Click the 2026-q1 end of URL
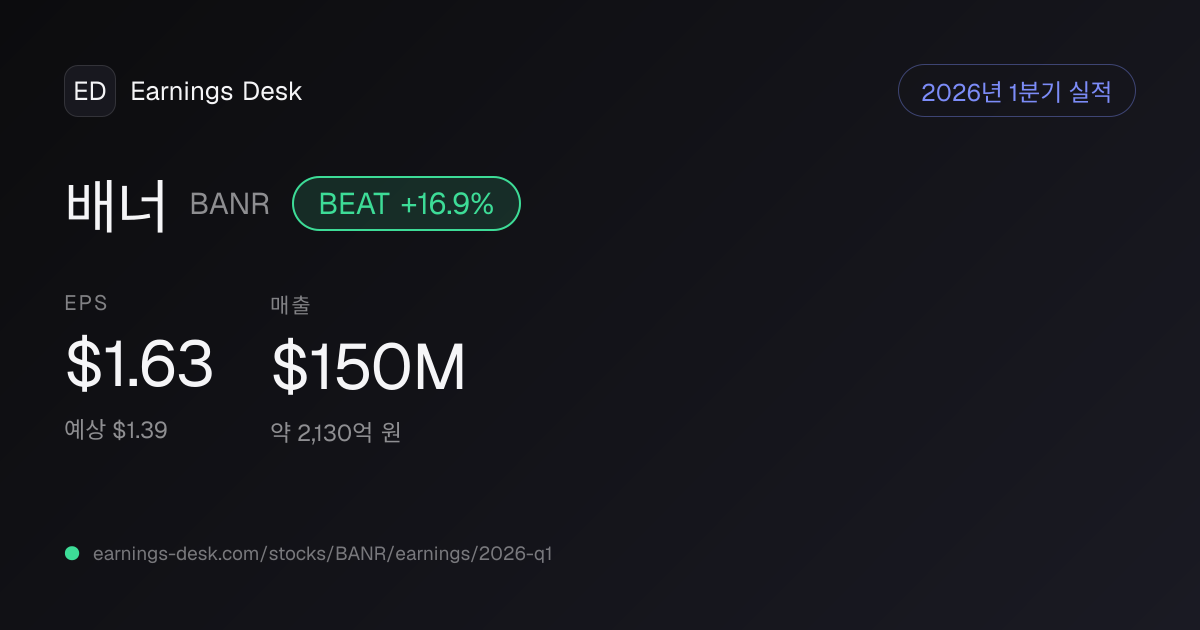This screenshot has height=630, width=1200. coord(518,553)
